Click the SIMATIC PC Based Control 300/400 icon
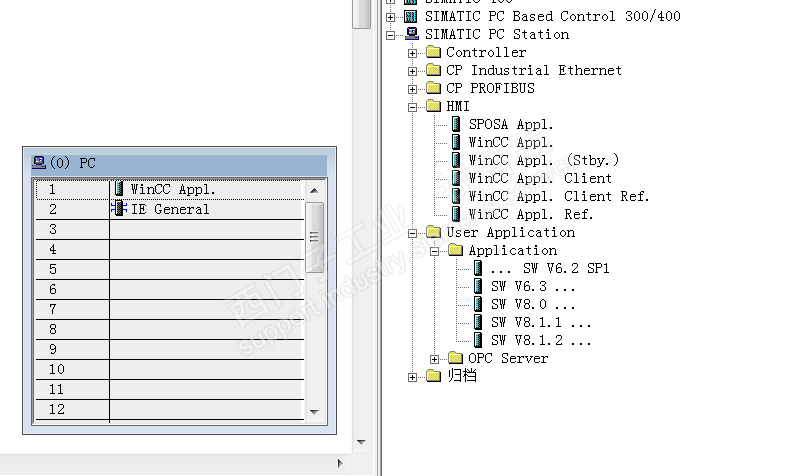Viewport: 797px width, 476px height. click(x=411, y=16)
